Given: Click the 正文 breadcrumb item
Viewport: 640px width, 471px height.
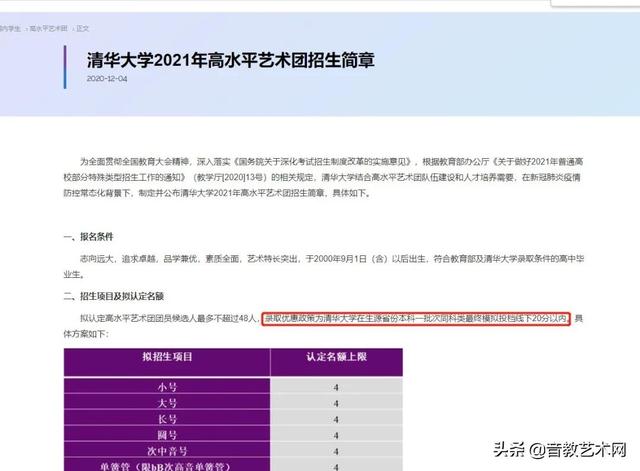Looking at the screenshot, I should 82,29.
